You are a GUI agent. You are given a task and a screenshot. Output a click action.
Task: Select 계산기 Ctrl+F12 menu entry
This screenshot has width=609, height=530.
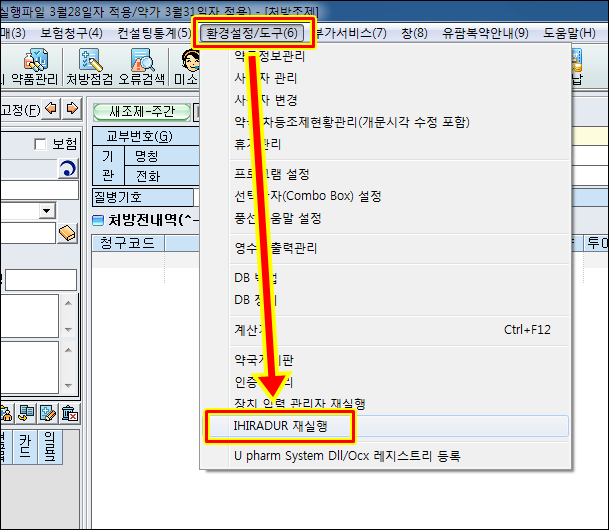coord(385,330)
